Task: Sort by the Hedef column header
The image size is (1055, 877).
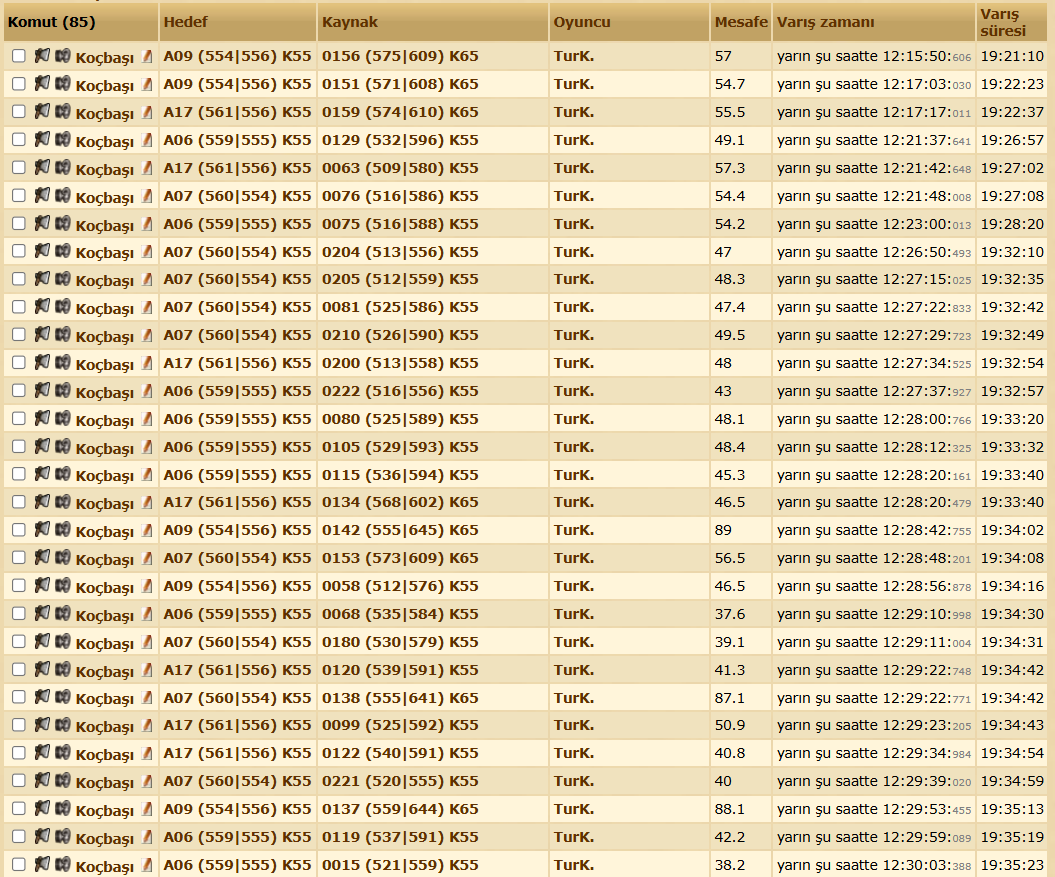Action: pyautogui.click(x=186, y=22)
